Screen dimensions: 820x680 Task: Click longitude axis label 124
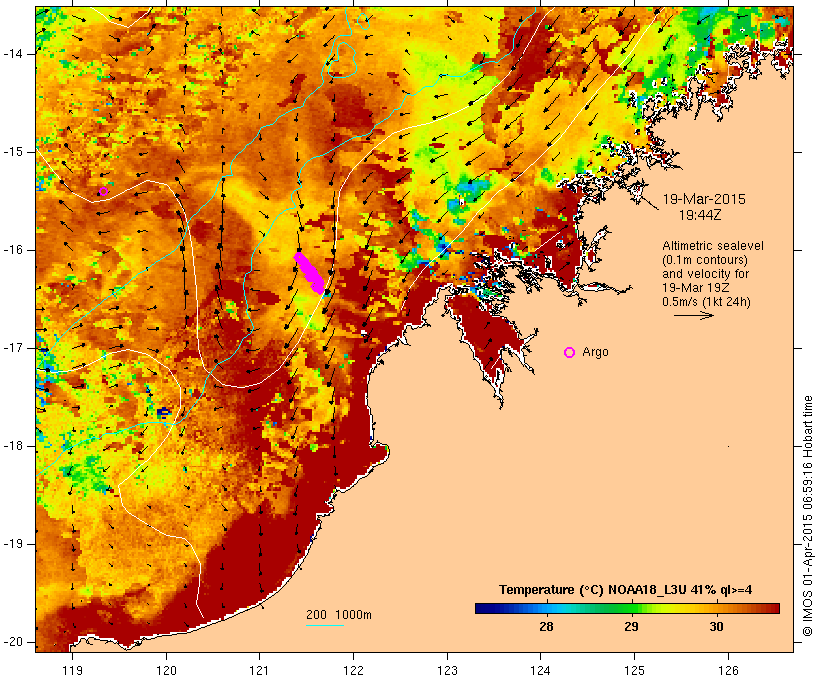coord(541,670)
